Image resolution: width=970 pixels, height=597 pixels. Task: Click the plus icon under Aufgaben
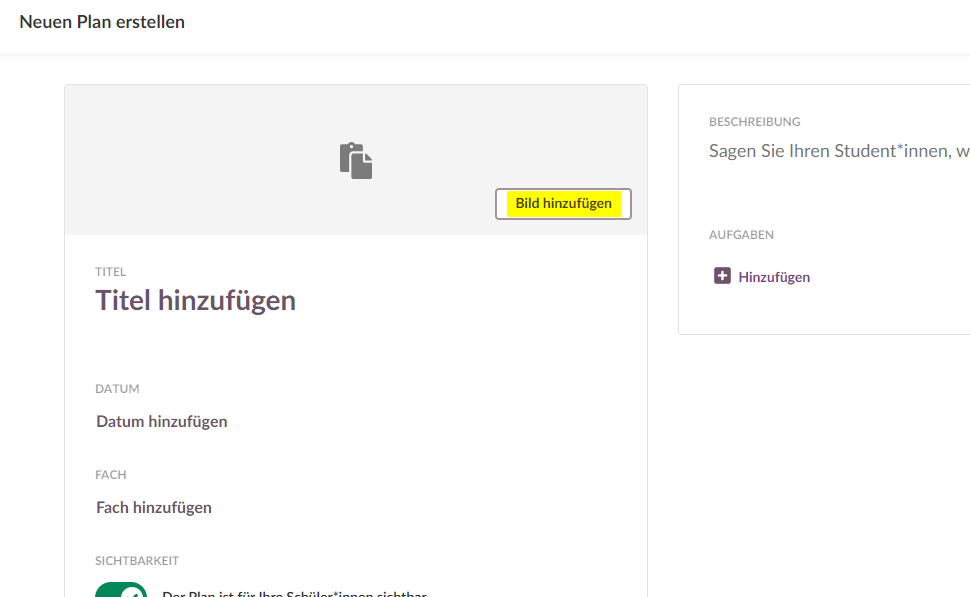click(x=722, y=276)
